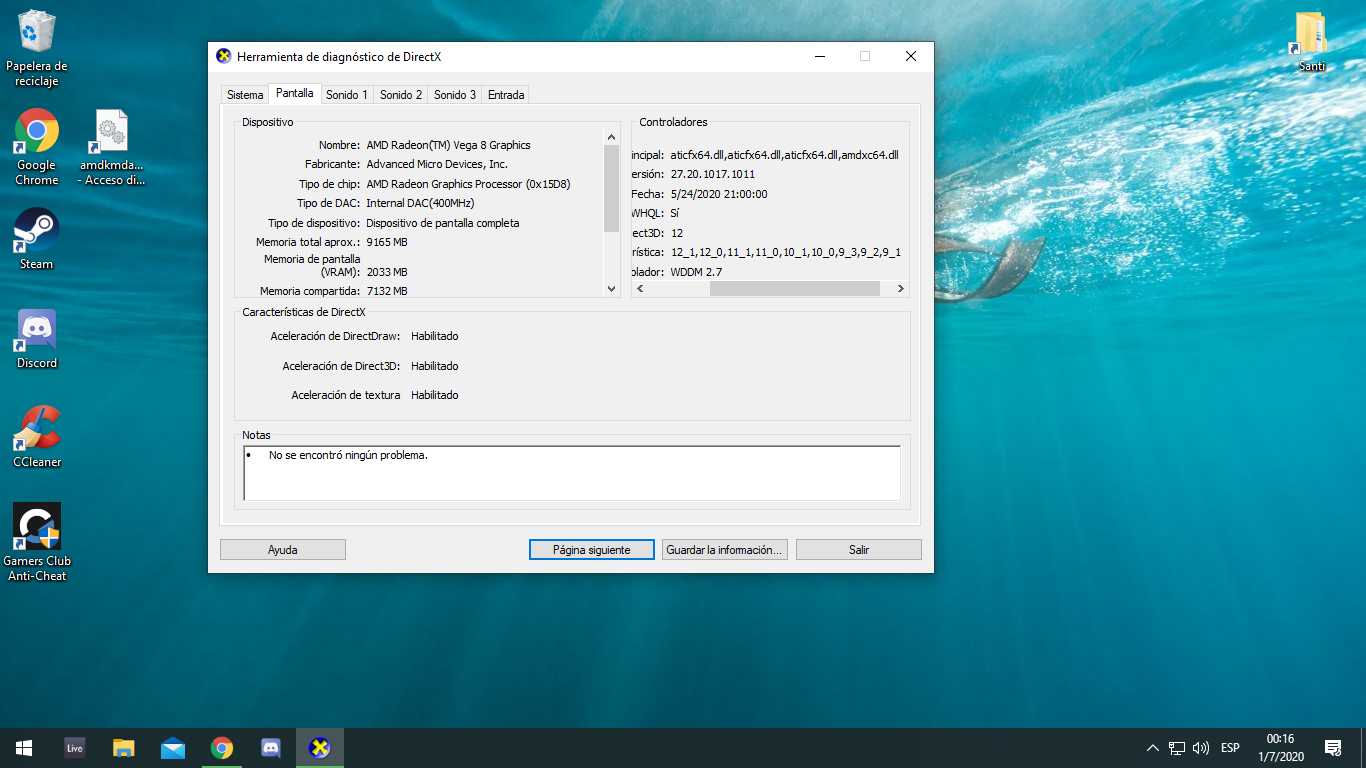Open Discord from the taskbar
Viewport: 1366px width, 768px height.
(x=270, y=747)
